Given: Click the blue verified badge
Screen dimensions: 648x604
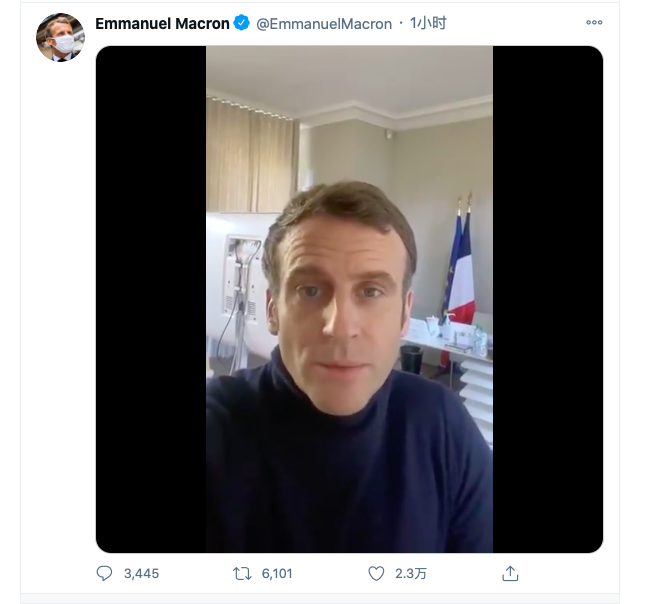Looking at the screenshot, I should tap(242, 23).
